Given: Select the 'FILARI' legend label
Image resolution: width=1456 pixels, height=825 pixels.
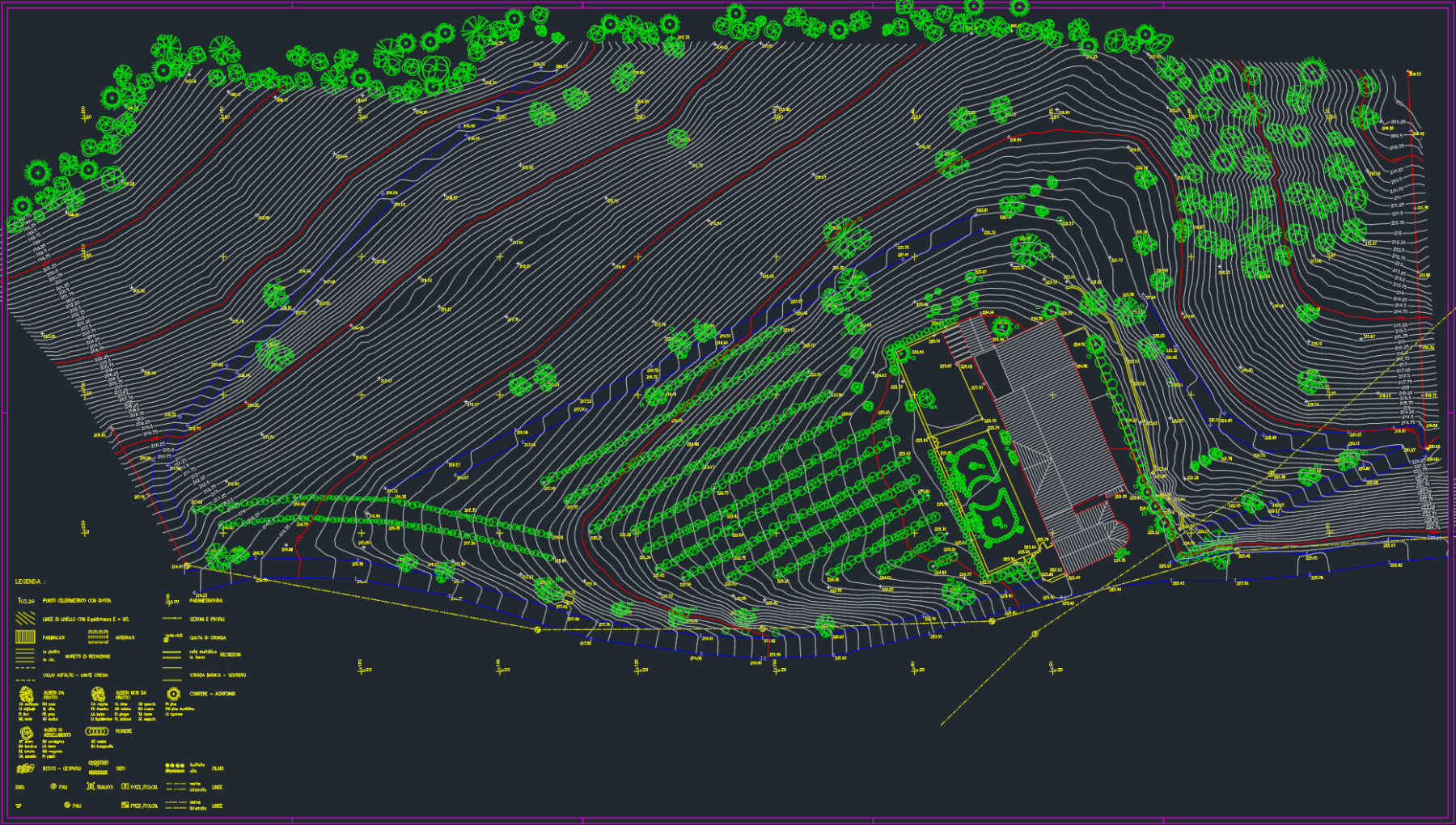Looking at the screenshot, I should click(x=218, y=768).
